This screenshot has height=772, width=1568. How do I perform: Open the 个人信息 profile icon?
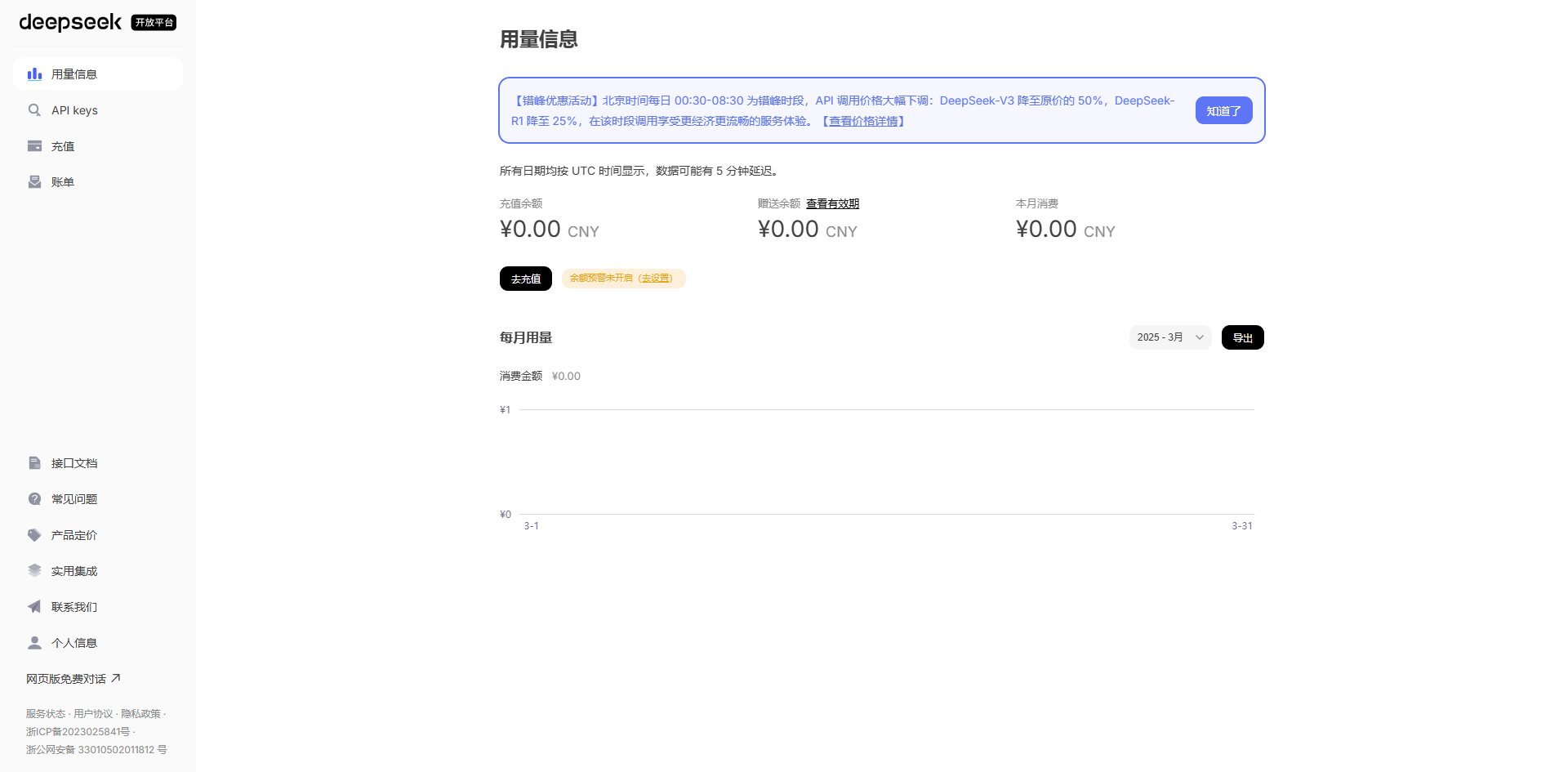34,642
